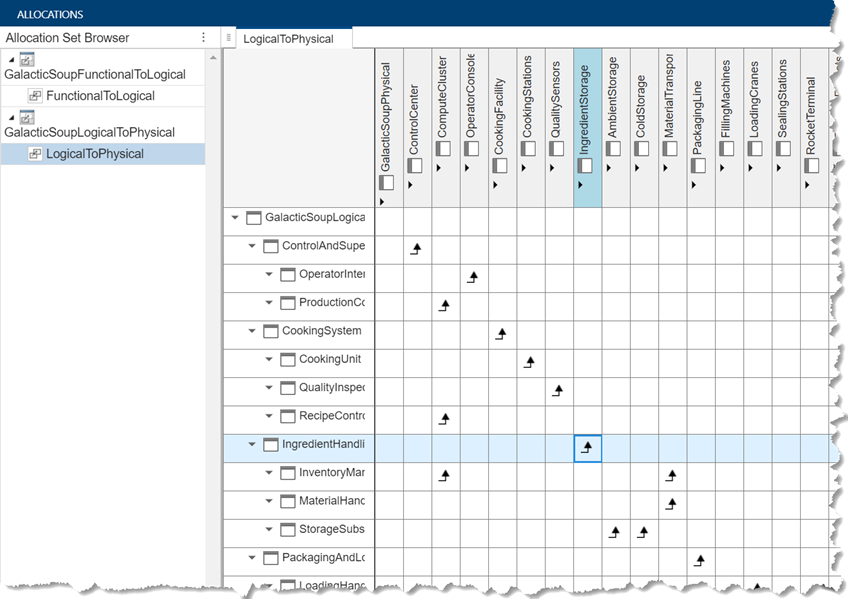Screen dimensions: 848x599
Task: Open the Allocation Set Browser options menu
Action: pyautogui.click(x=204, y=38)
